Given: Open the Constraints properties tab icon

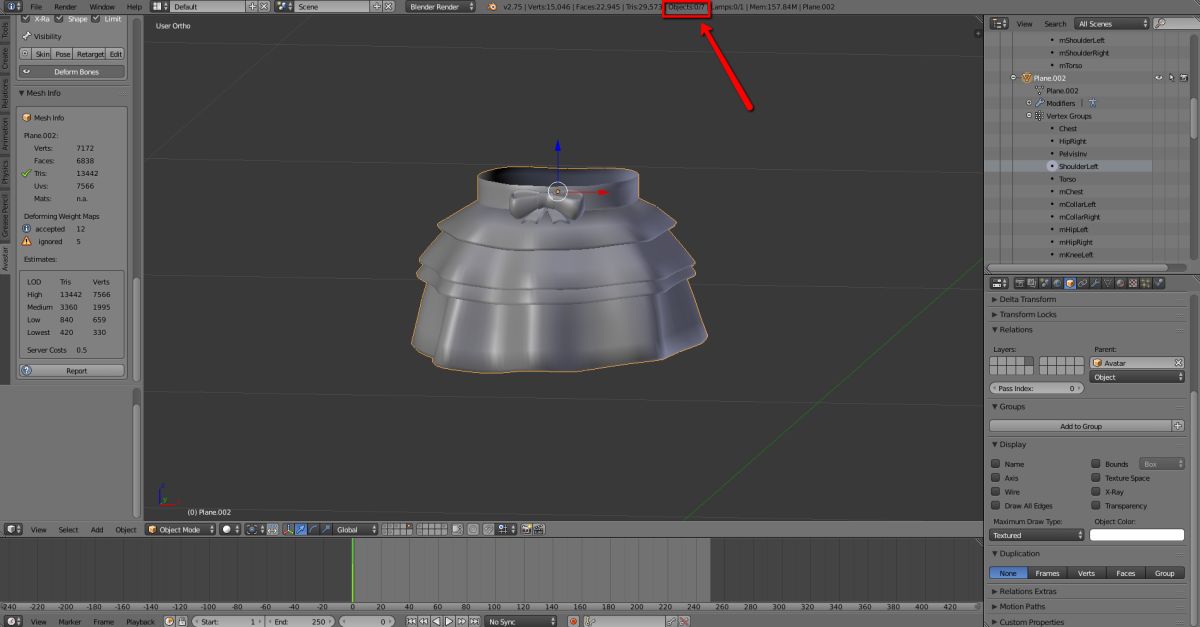Looking at the screenshot, I should coord(1083,283).
